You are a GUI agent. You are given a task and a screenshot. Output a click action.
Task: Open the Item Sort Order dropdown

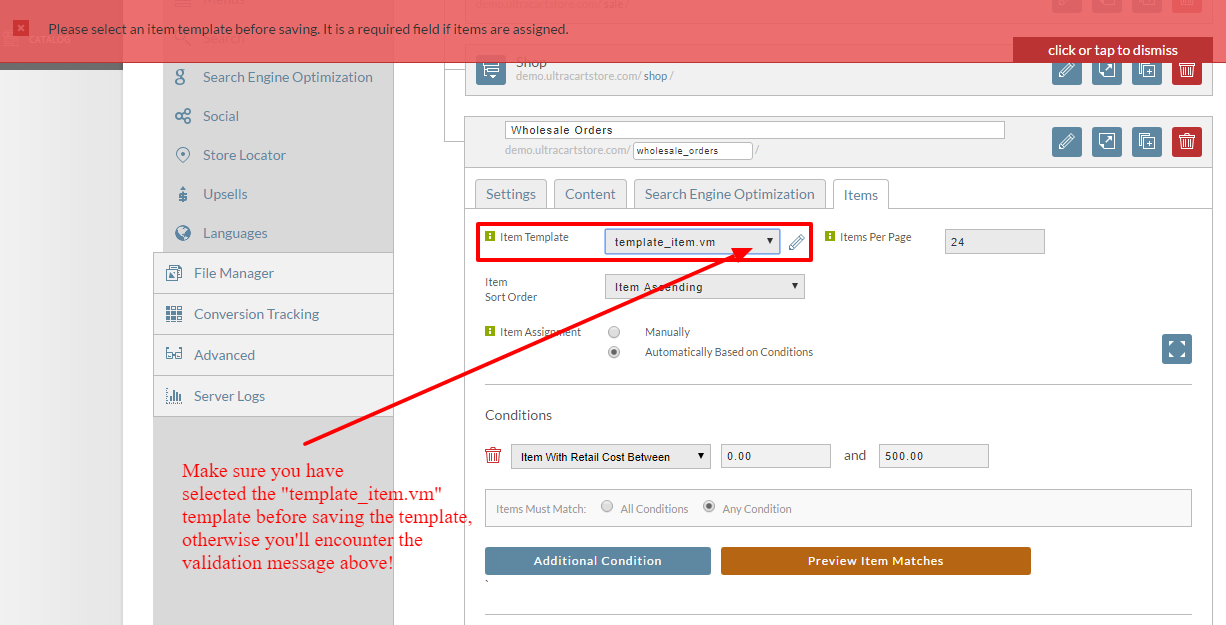(705, 287)
